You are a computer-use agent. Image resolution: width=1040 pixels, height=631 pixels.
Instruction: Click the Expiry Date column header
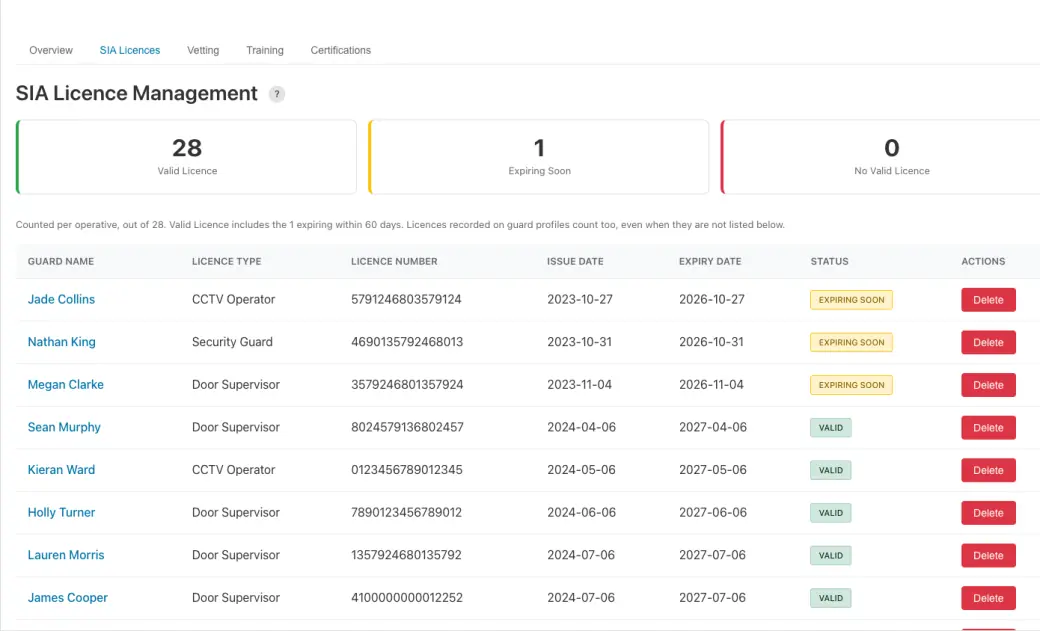tap(710, 261)
